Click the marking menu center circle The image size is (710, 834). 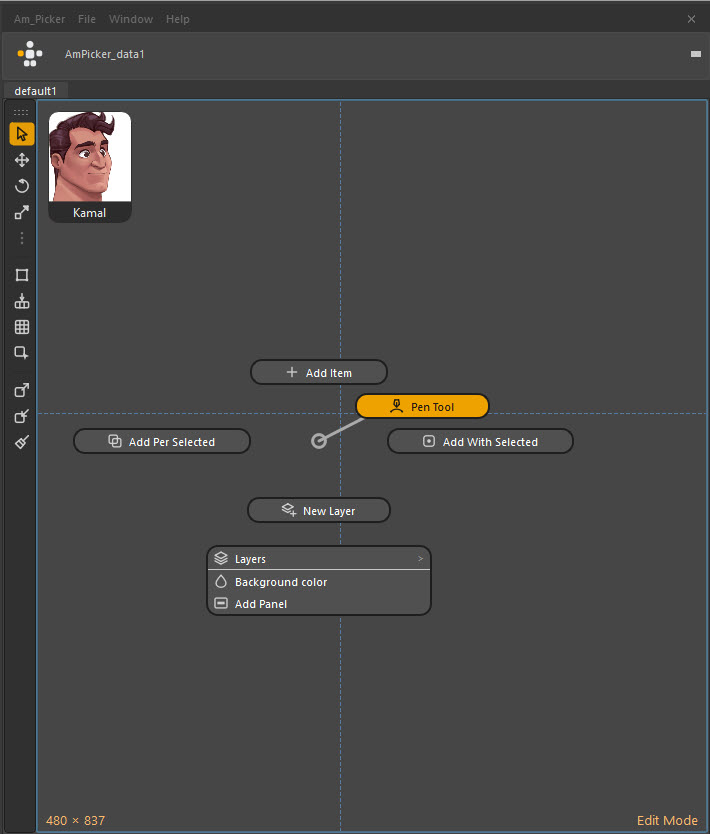[x=319, y=441]
